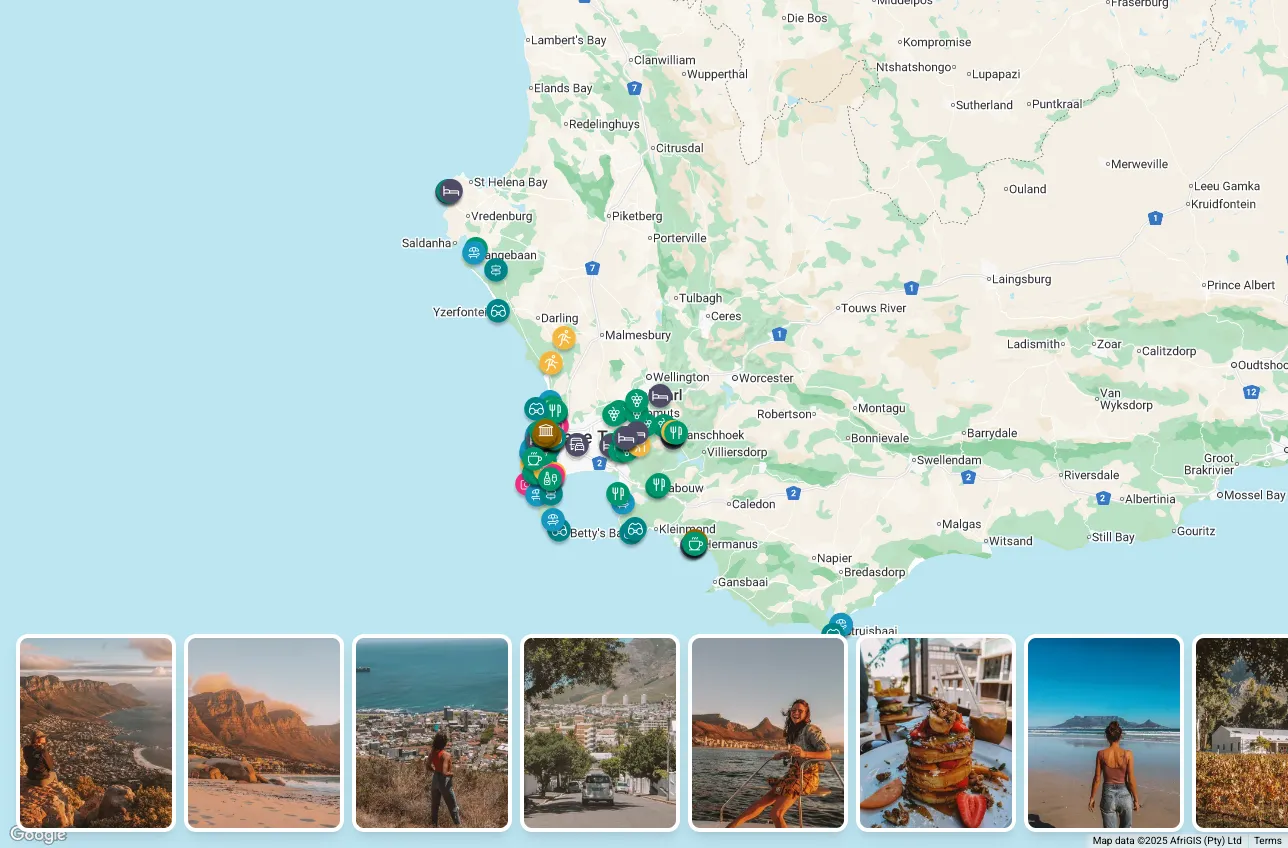Viewport: 1288px width, 848px height.
Task: Open the beach umbrella marker near Saldanha
Action: click(x=475, y=252)
